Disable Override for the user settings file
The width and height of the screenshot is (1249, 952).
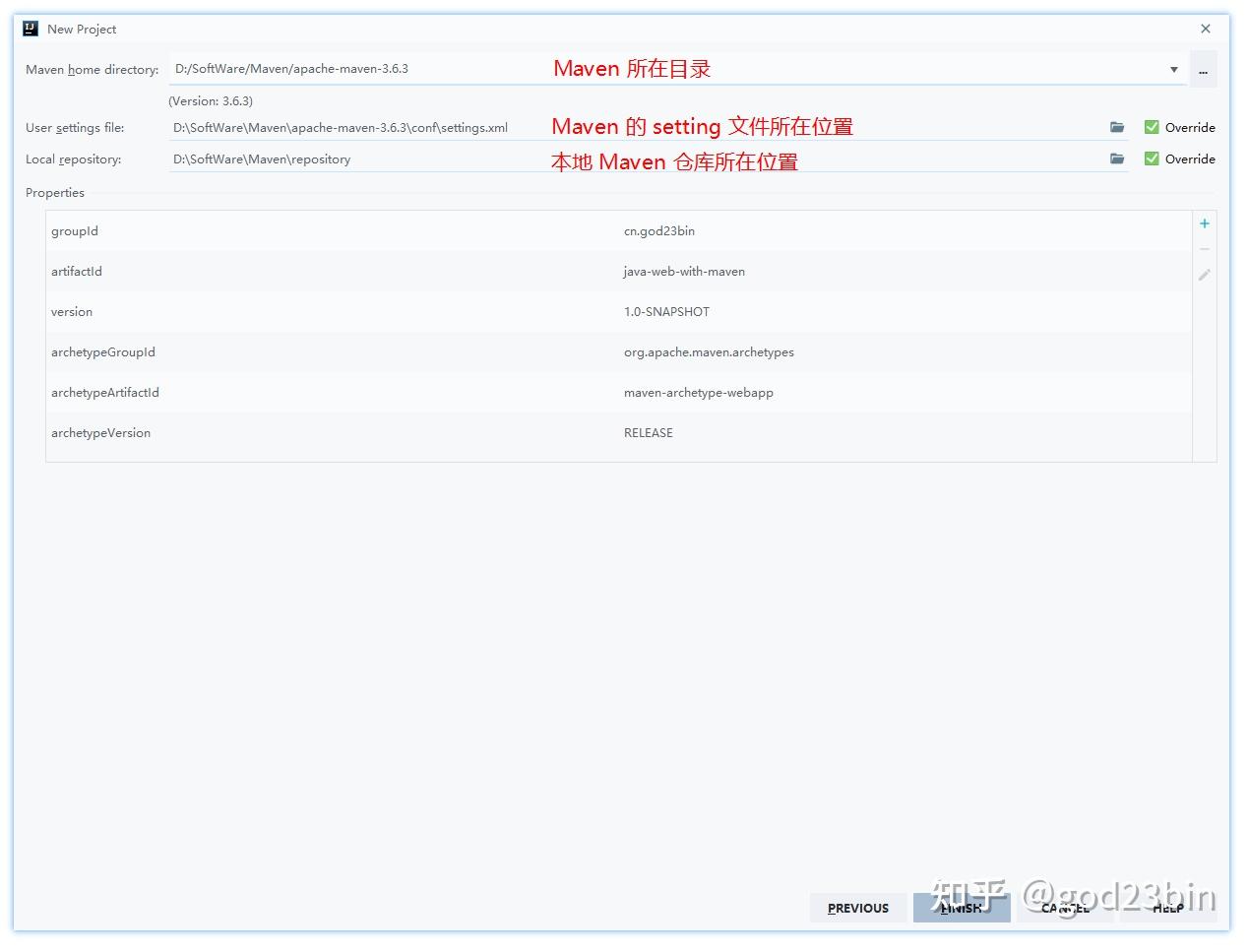tap(1150, 126)
